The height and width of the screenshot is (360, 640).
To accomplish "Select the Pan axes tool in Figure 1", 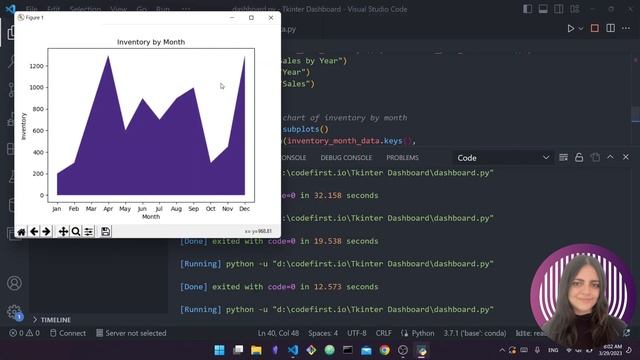I will pyautogui.click(x=63, y=232).
